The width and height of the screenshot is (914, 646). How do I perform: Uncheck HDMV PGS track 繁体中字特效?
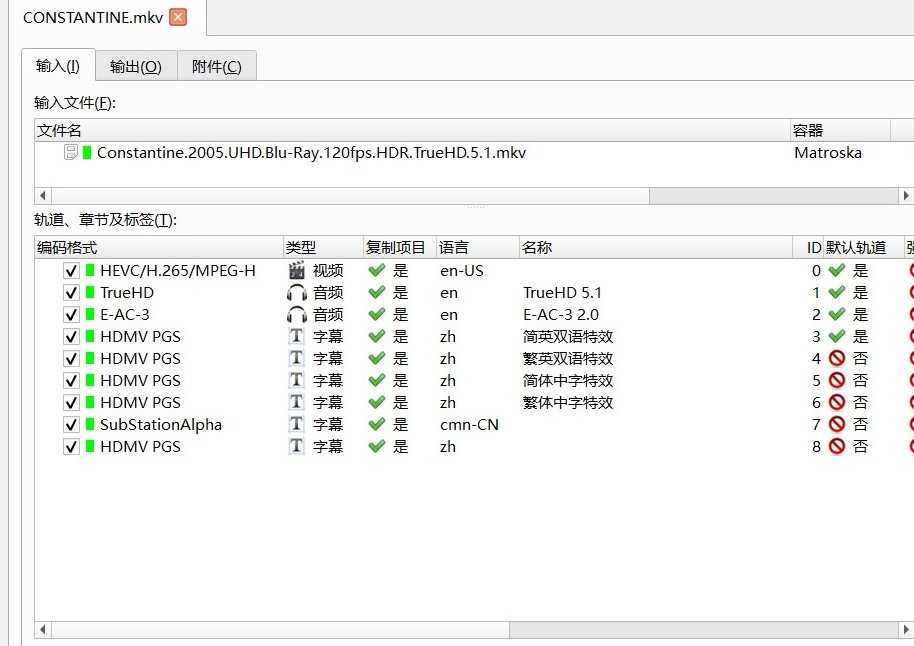click(x=71, y=403)
